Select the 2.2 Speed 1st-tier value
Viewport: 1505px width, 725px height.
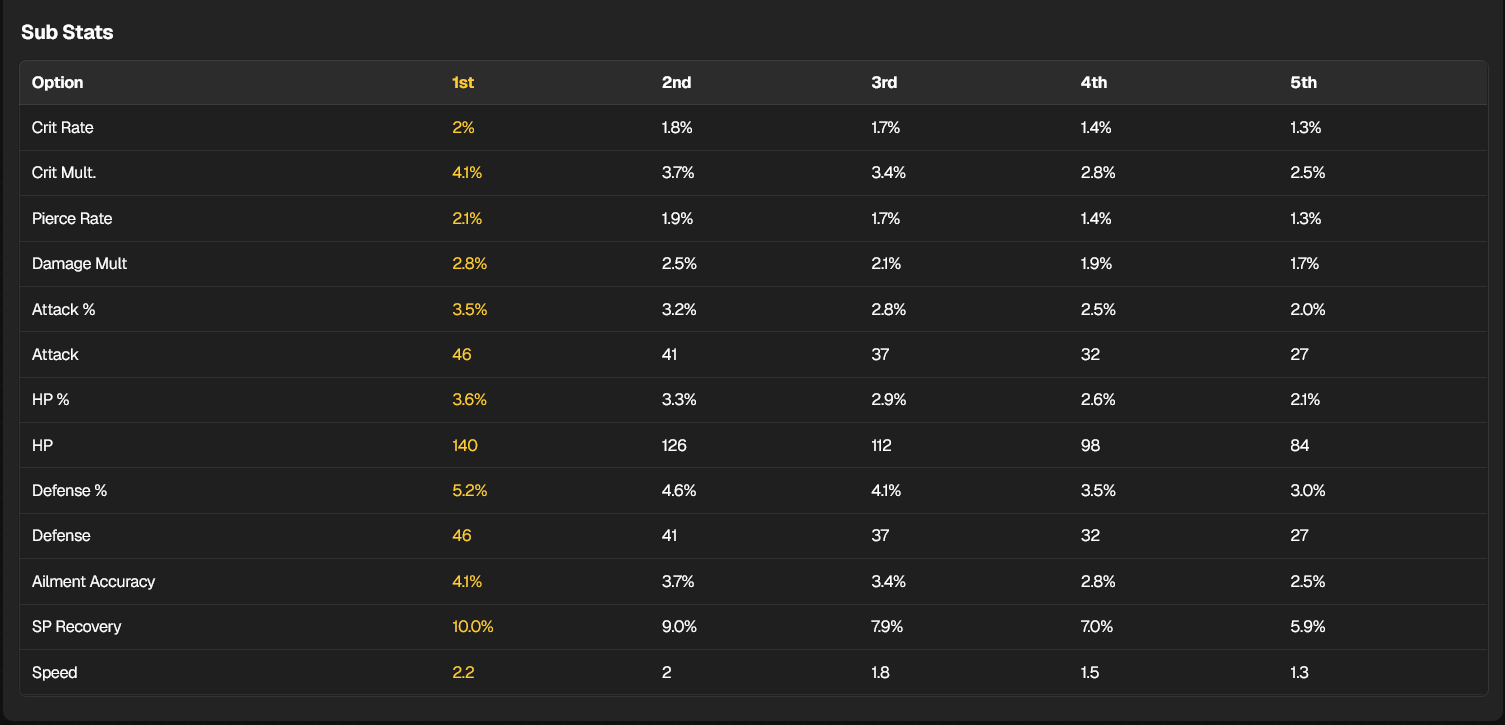[463, 672]
